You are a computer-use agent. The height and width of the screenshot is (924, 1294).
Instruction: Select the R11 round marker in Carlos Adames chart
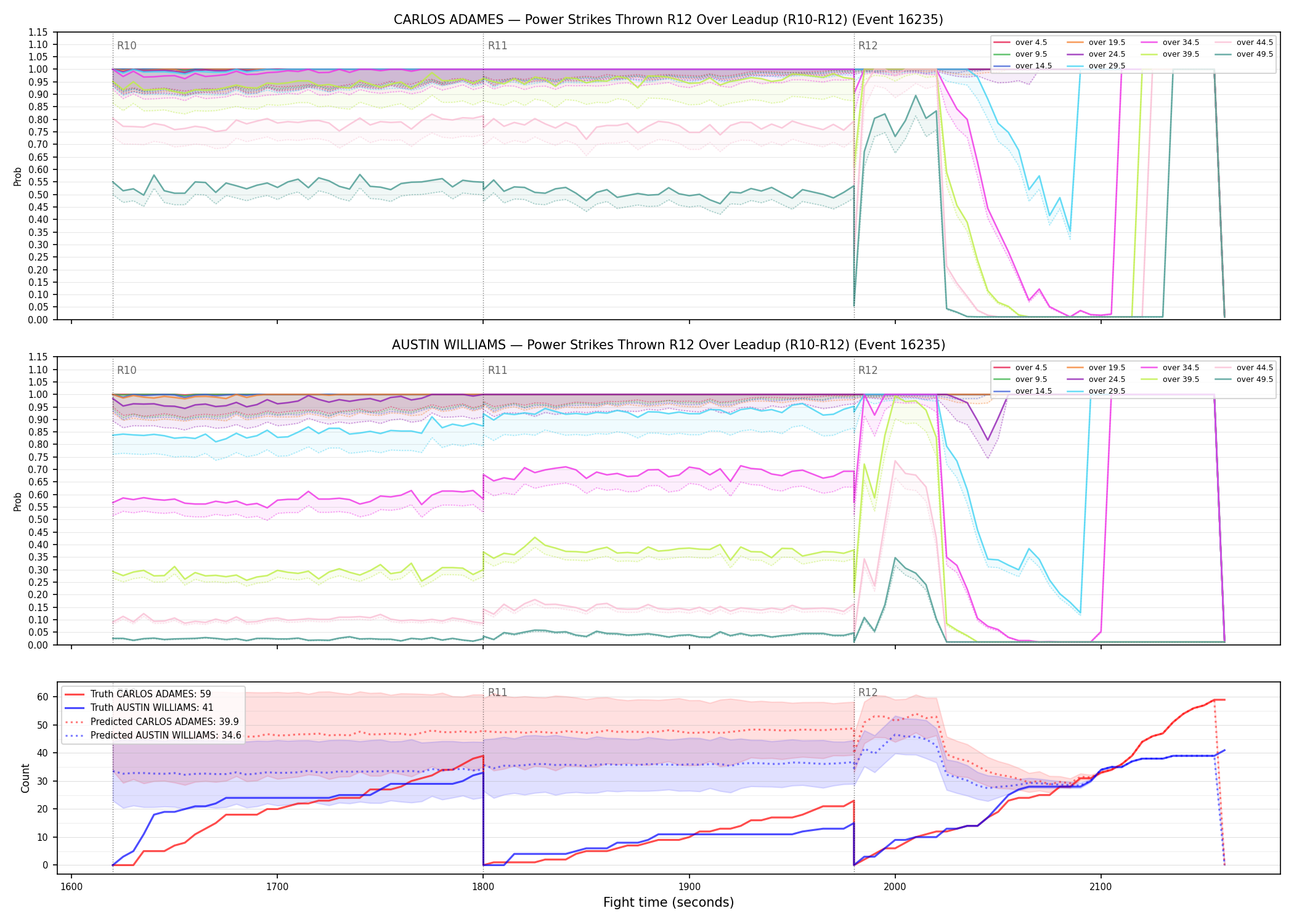click(x=497, y=46)
